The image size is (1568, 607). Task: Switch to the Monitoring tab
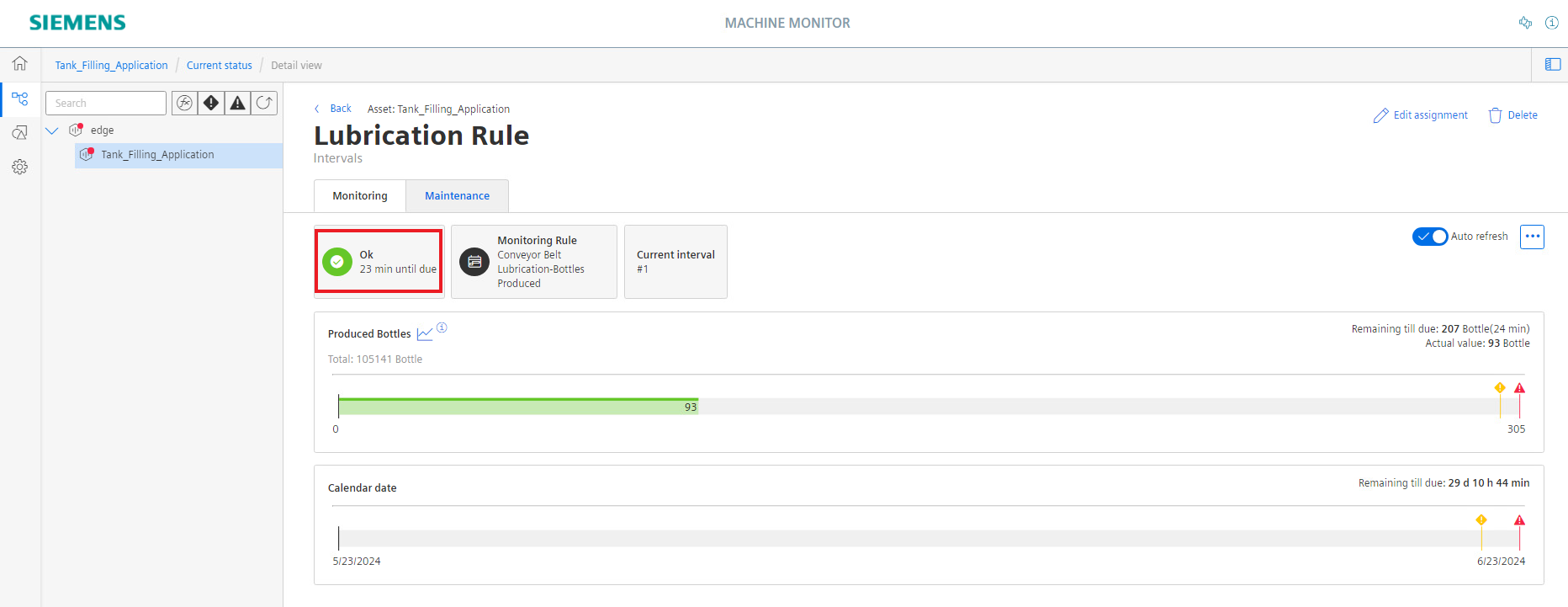coord(360,195)
